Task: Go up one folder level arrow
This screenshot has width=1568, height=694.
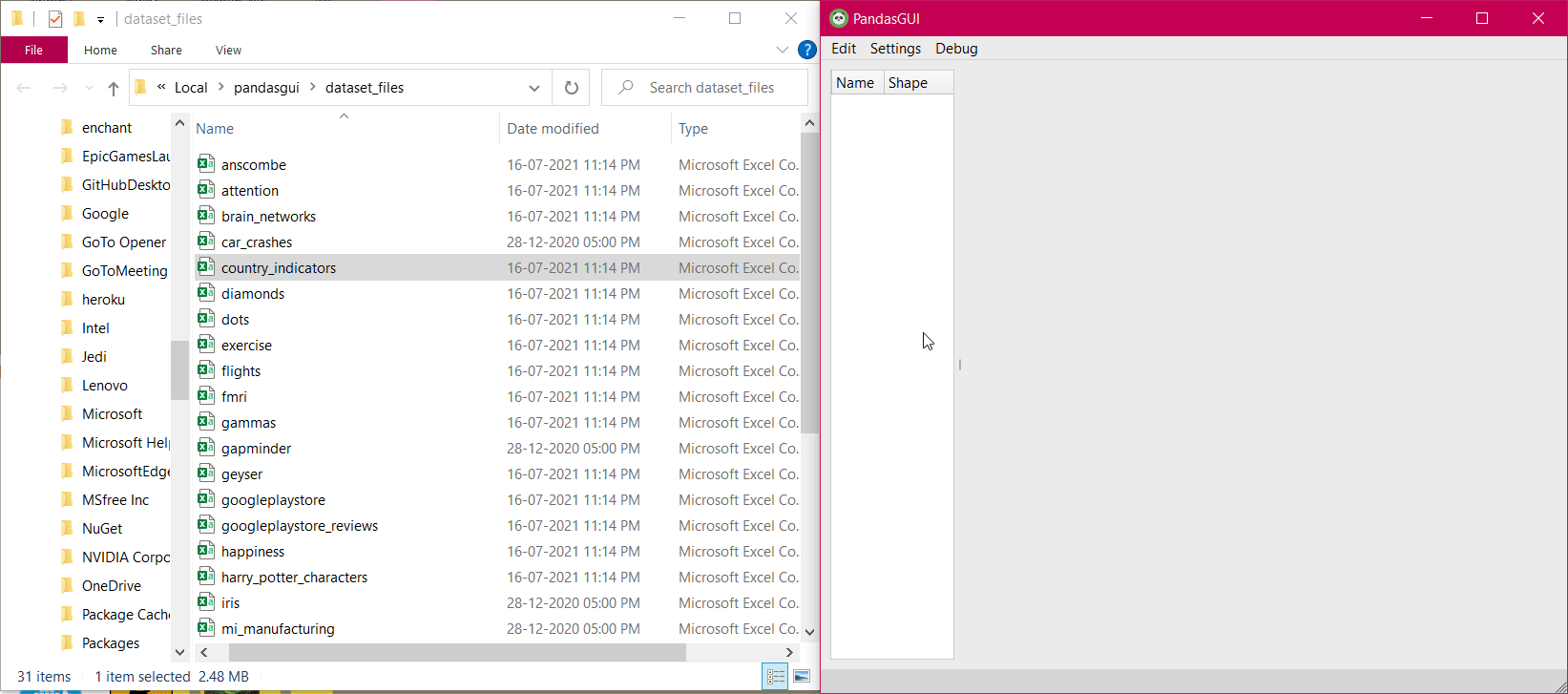Action: (114, 88)
